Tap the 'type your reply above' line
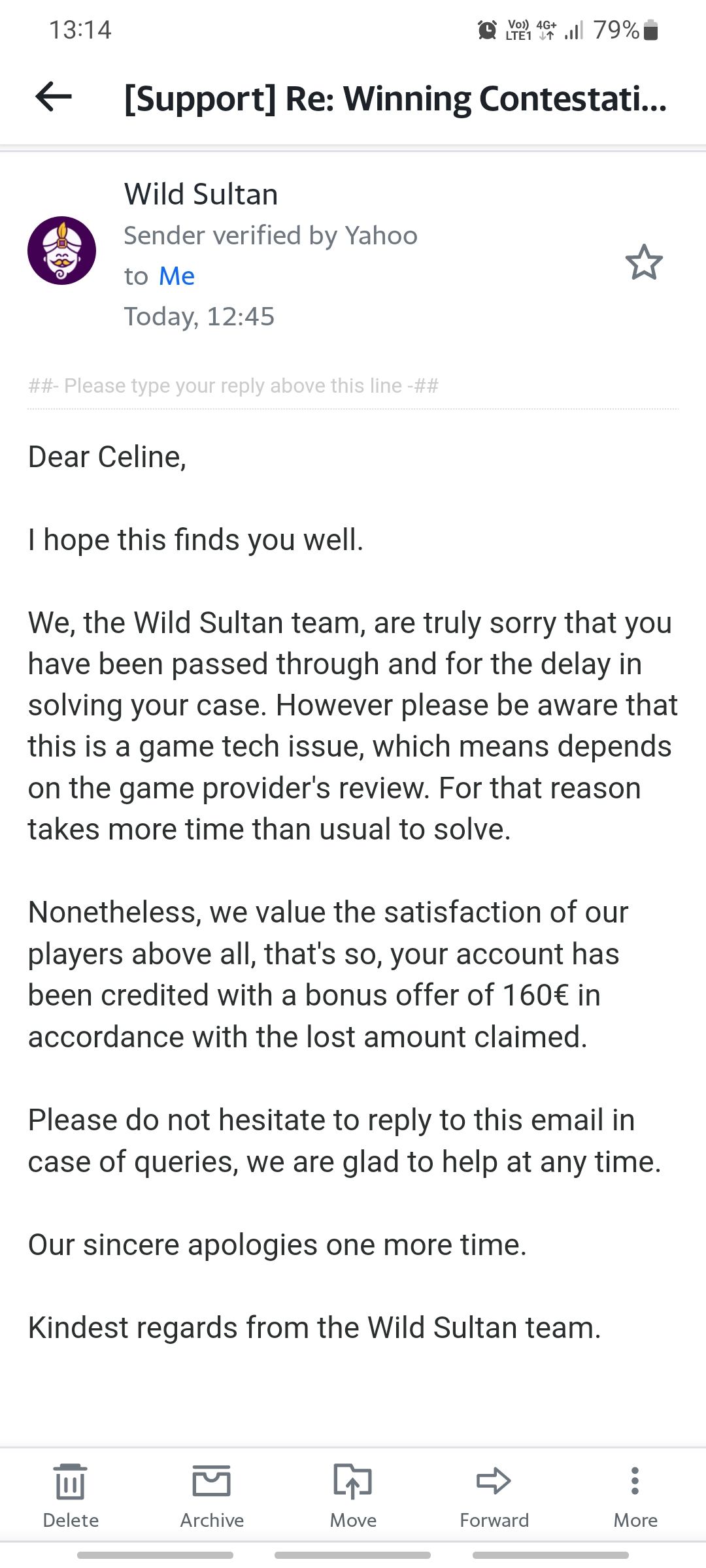The height and width of the screenshot is (1568, 706). click(x=233, y=385)
